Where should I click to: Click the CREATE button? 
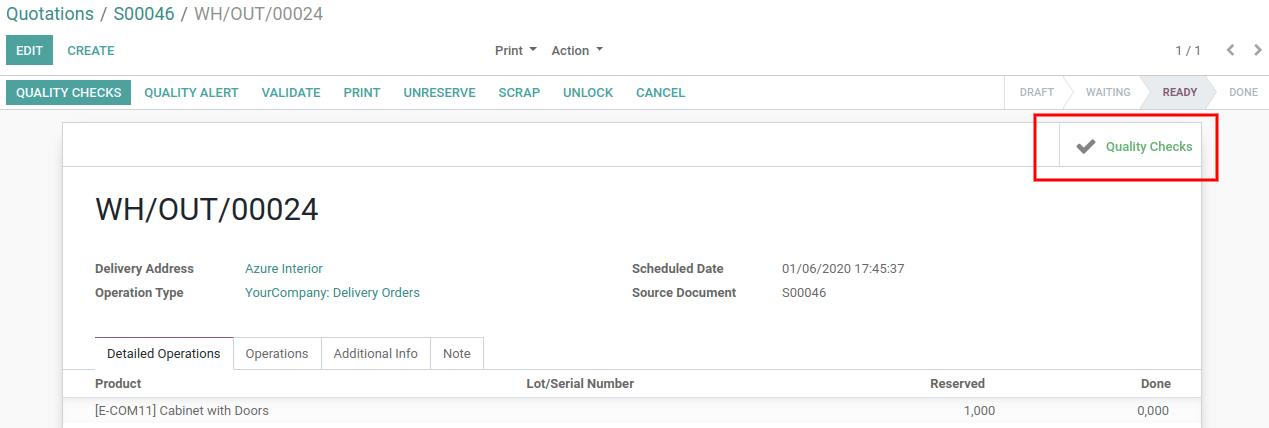91,50
